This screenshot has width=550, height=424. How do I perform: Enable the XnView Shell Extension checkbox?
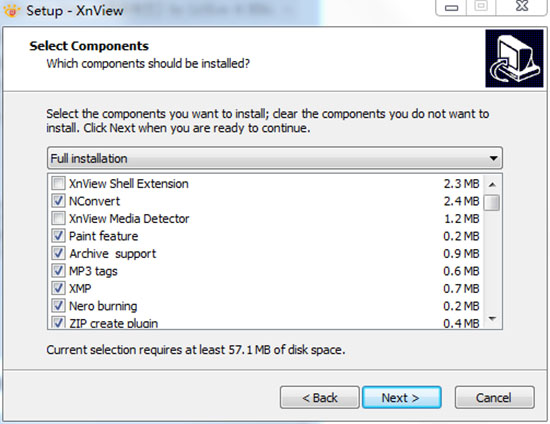[x=58, y=183]
